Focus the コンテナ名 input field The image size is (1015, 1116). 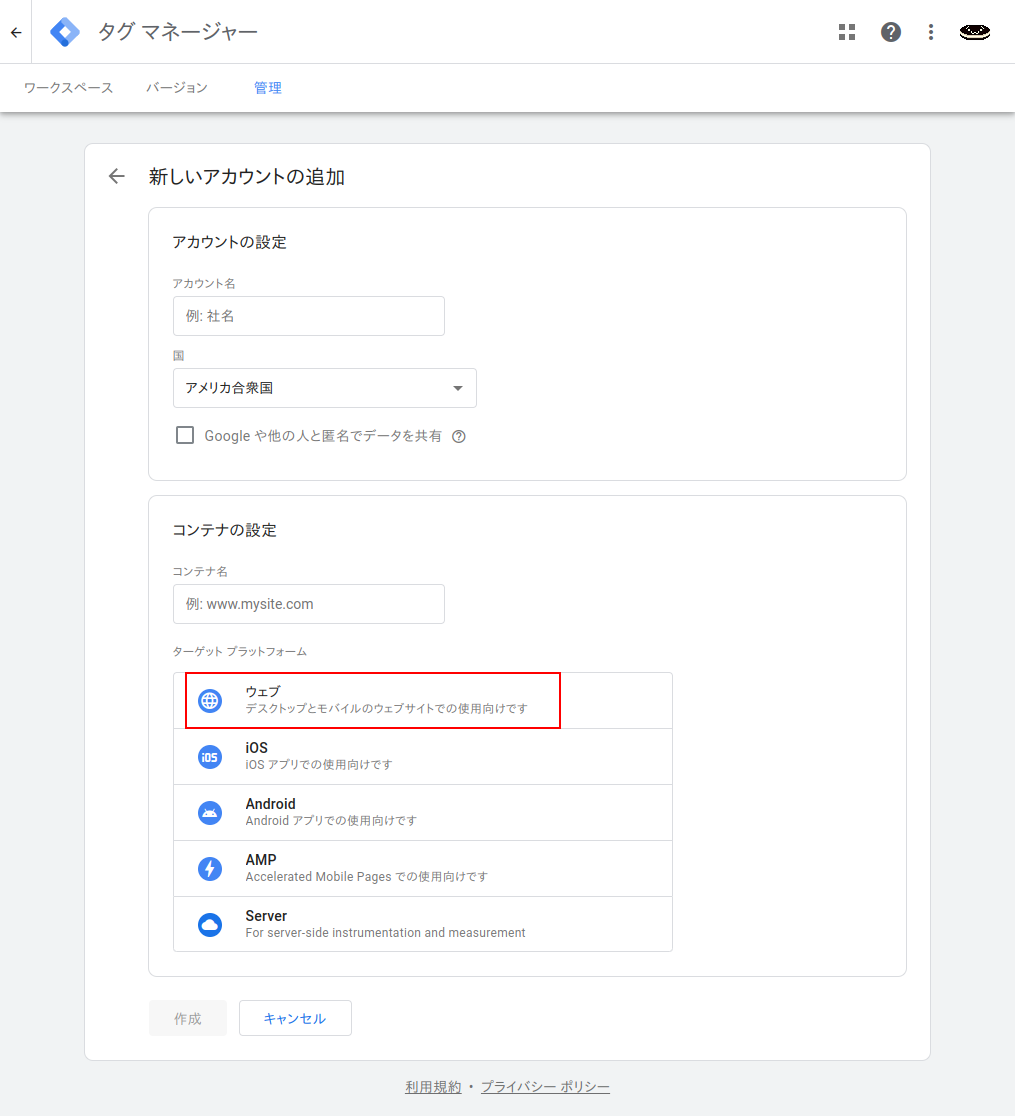[309, 604]
